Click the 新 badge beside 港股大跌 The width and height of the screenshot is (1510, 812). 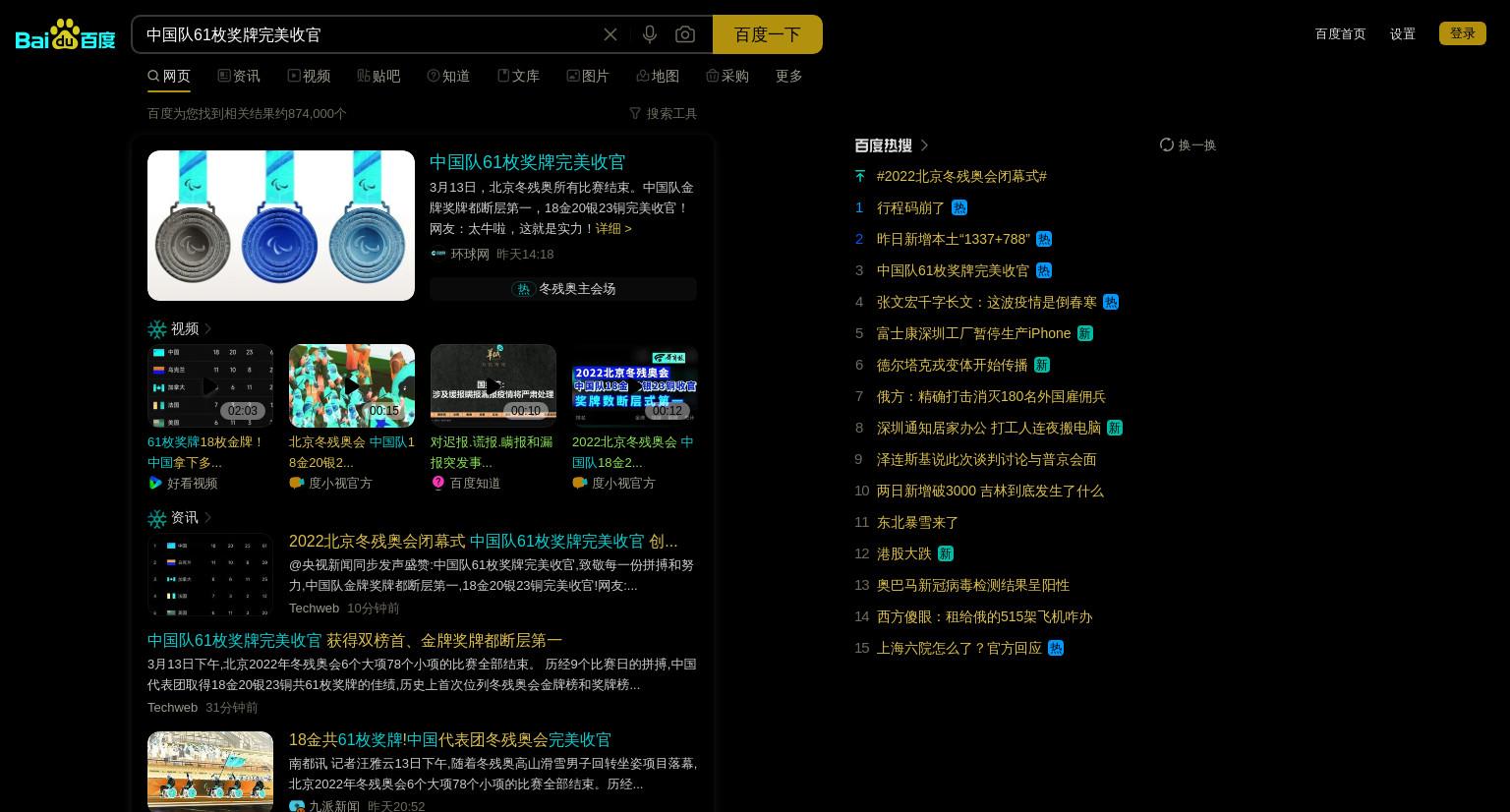click(x=946, y=553)
